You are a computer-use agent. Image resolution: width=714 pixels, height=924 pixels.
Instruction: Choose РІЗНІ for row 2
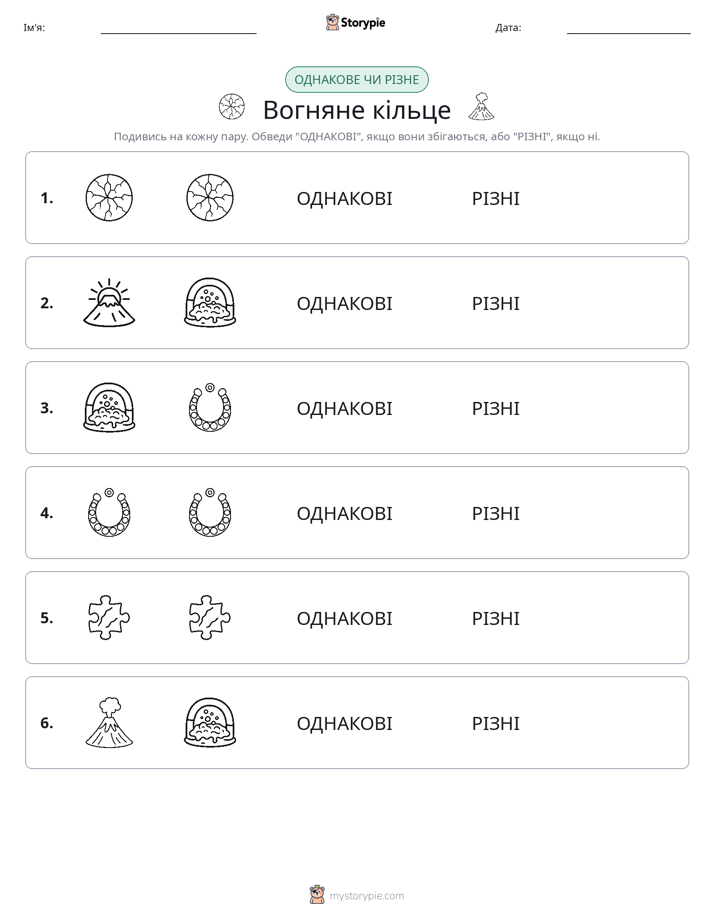click(495, 303)
